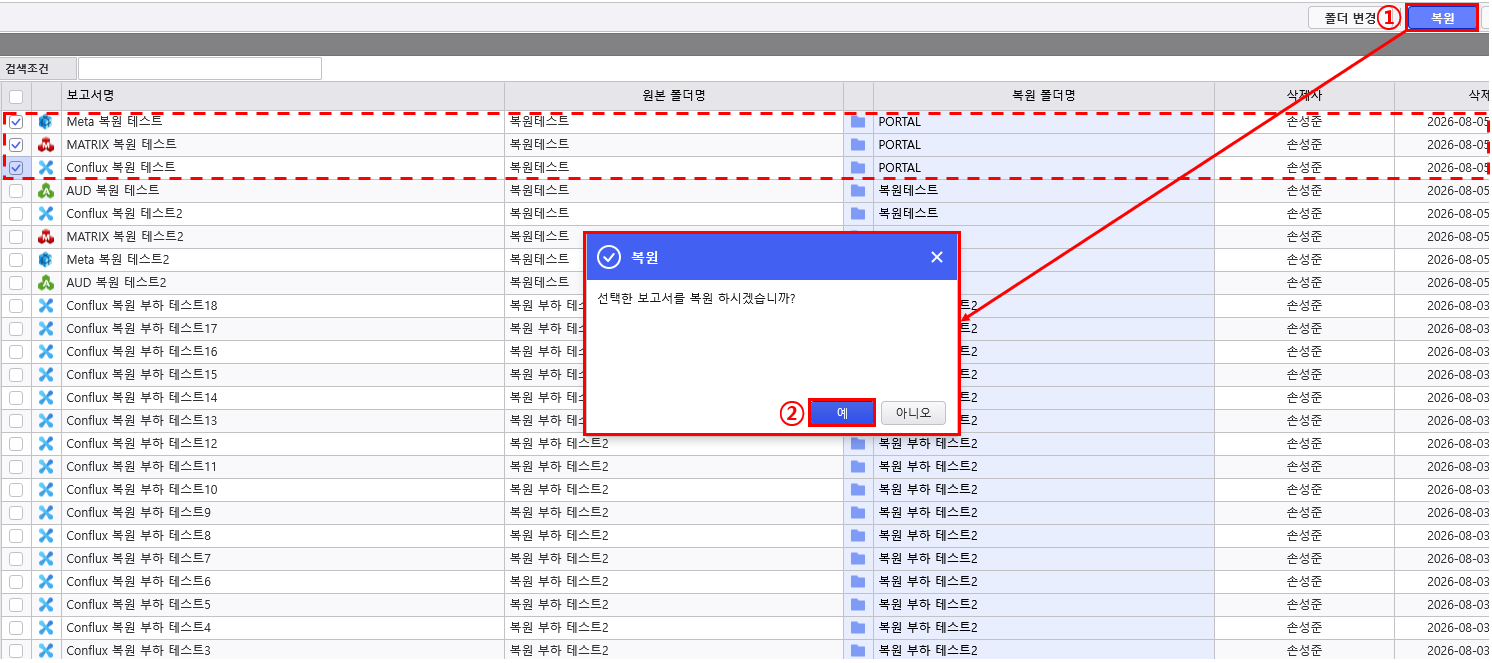Click folder icon in 부하 테스트3 row
This screenshot has width=1492, height=663.
858,650
